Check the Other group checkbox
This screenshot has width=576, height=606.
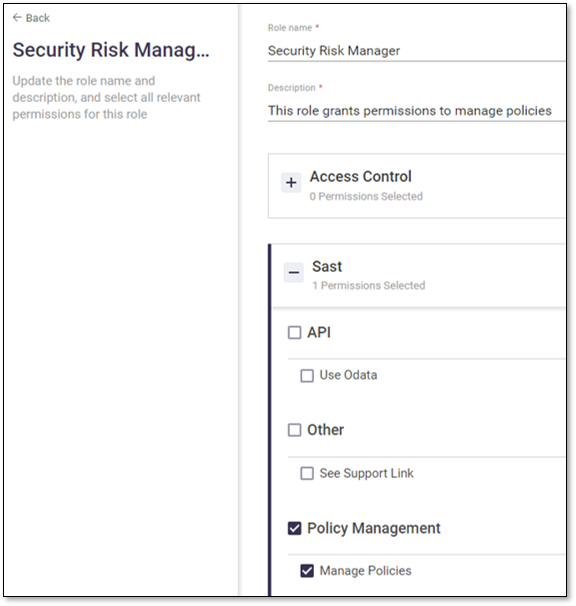(294, 430)
